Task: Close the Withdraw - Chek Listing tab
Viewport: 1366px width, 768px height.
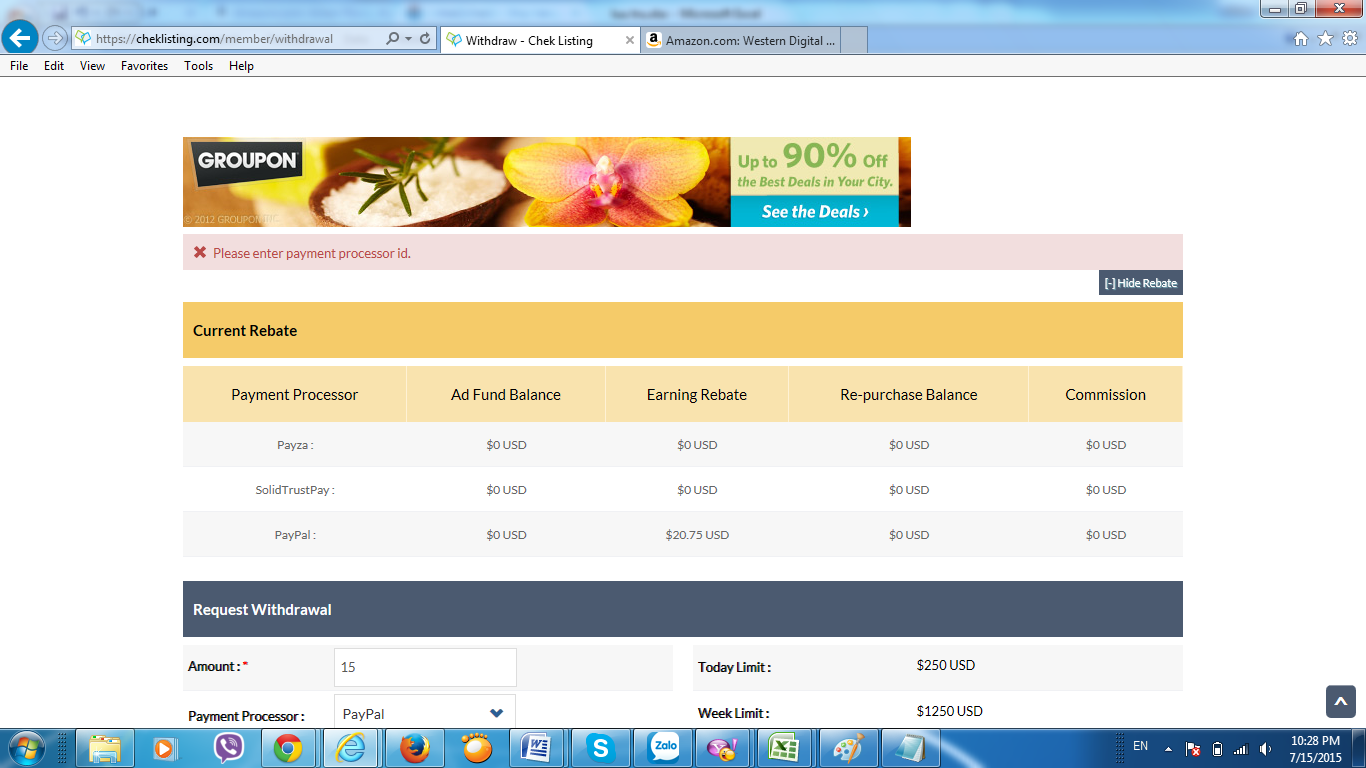Action: point(630,40)
